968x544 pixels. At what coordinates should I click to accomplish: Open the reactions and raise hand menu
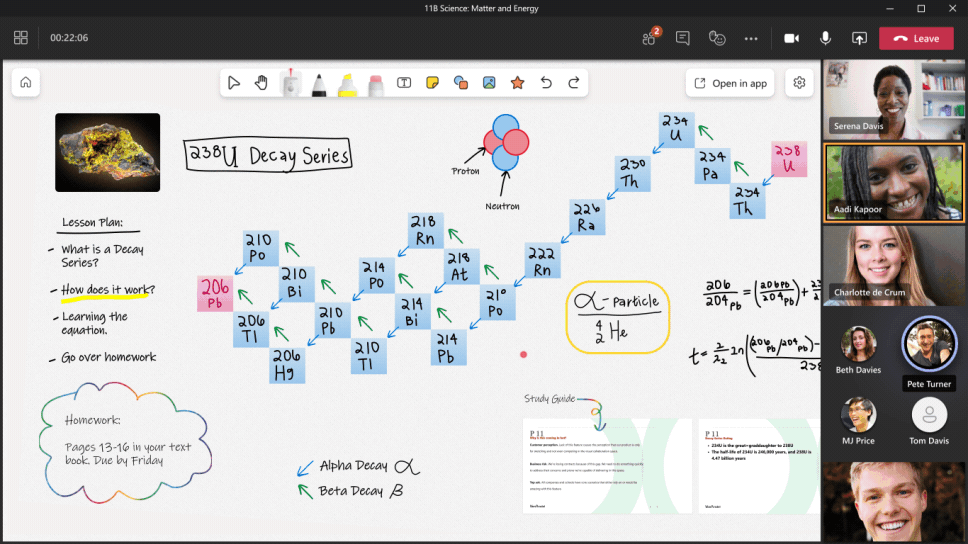tap(717, 38)
